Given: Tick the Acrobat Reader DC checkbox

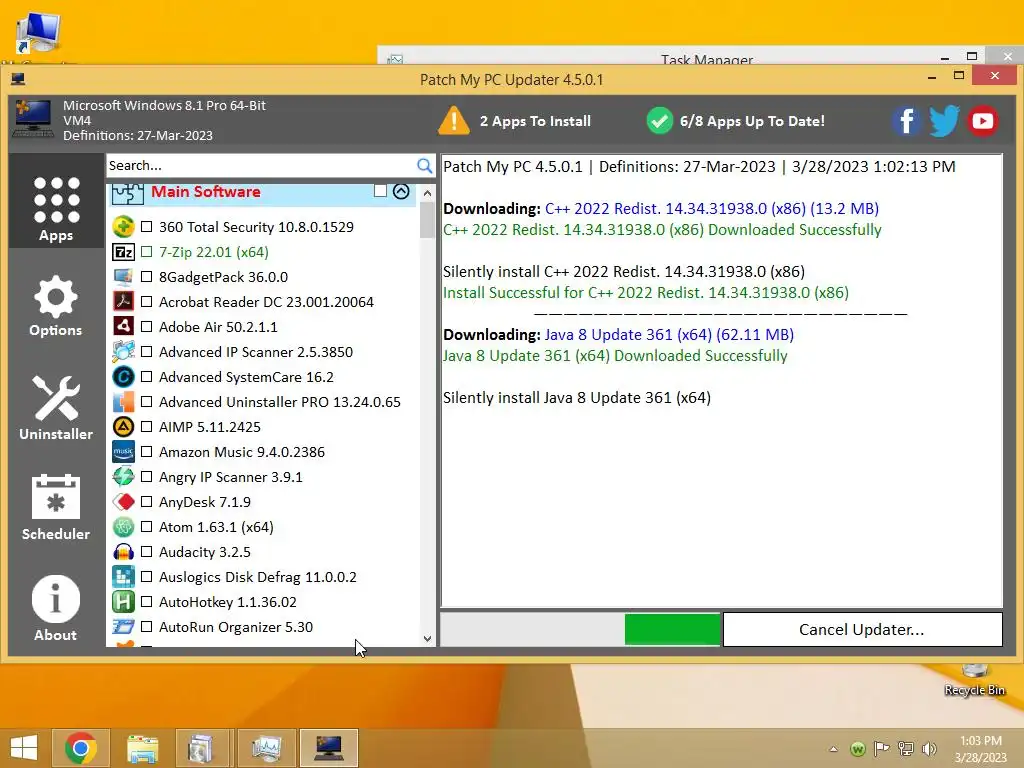Looking at the screenshot, I should 146,302.
